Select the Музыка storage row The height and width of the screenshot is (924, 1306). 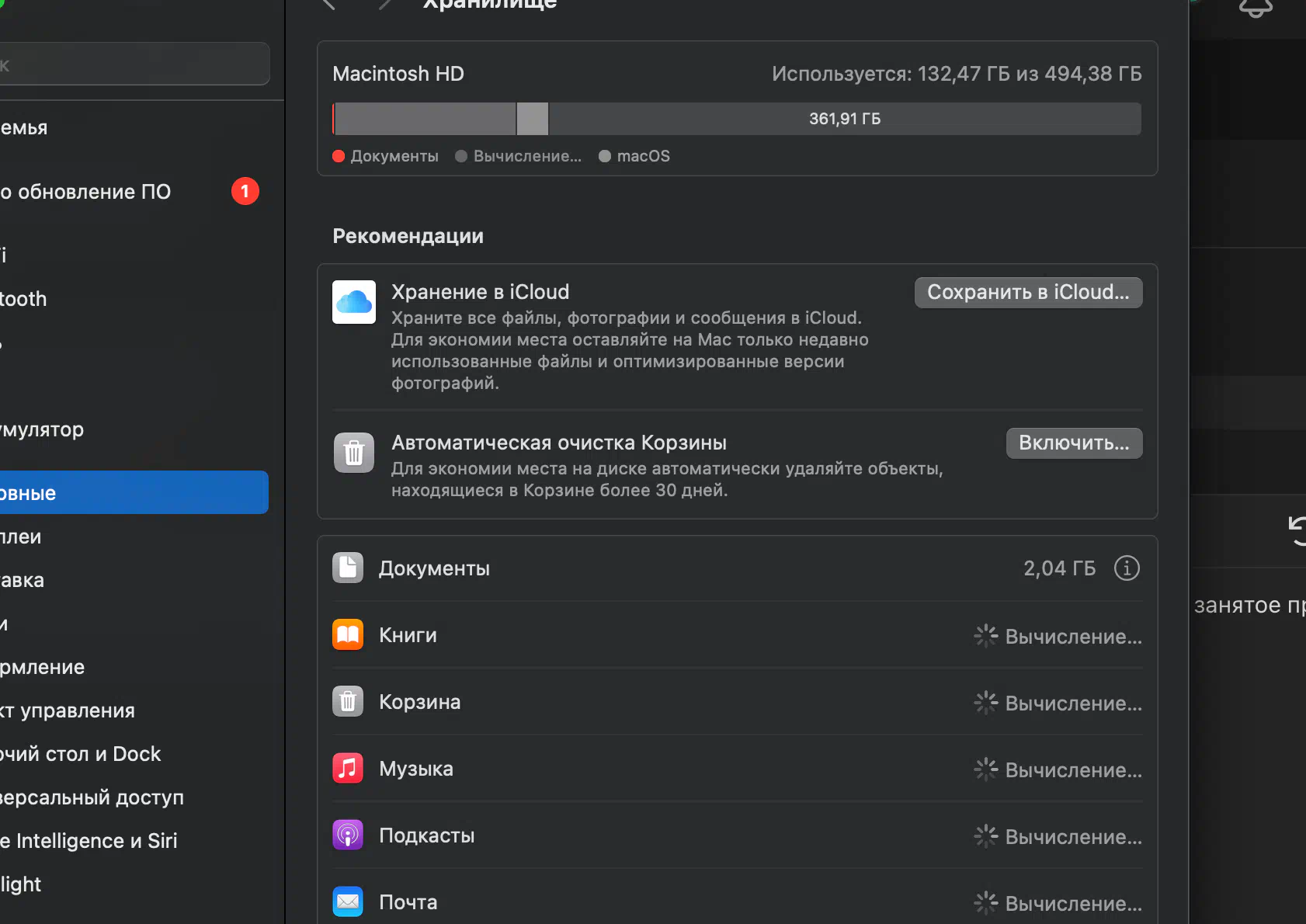coord(736,769)
